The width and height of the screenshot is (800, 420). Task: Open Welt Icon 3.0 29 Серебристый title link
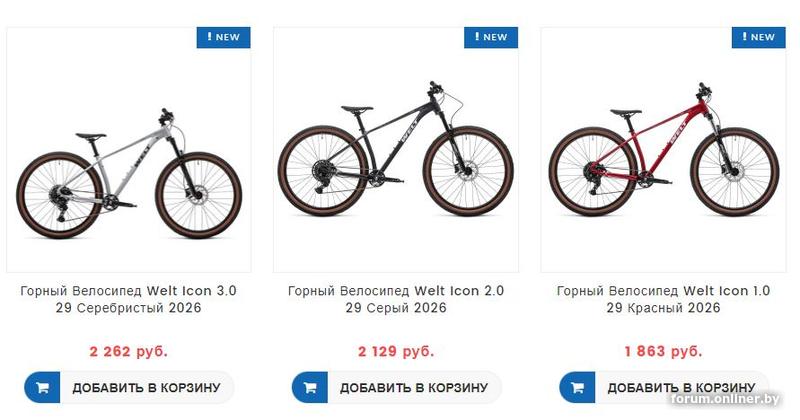pos(129,299)
